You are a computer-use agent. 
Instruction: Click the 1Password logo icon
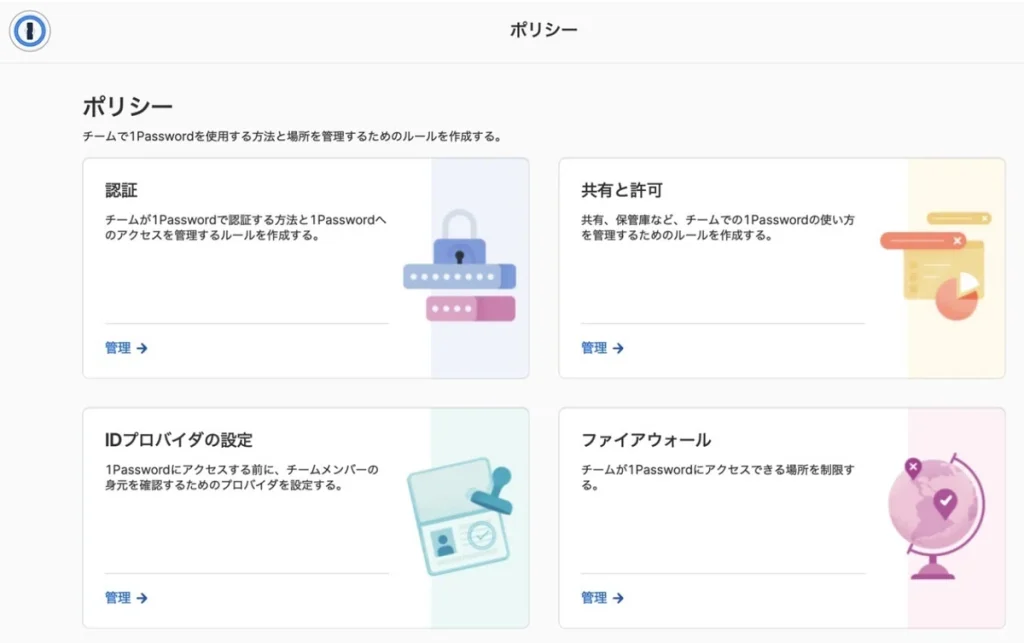coord(30,31)
